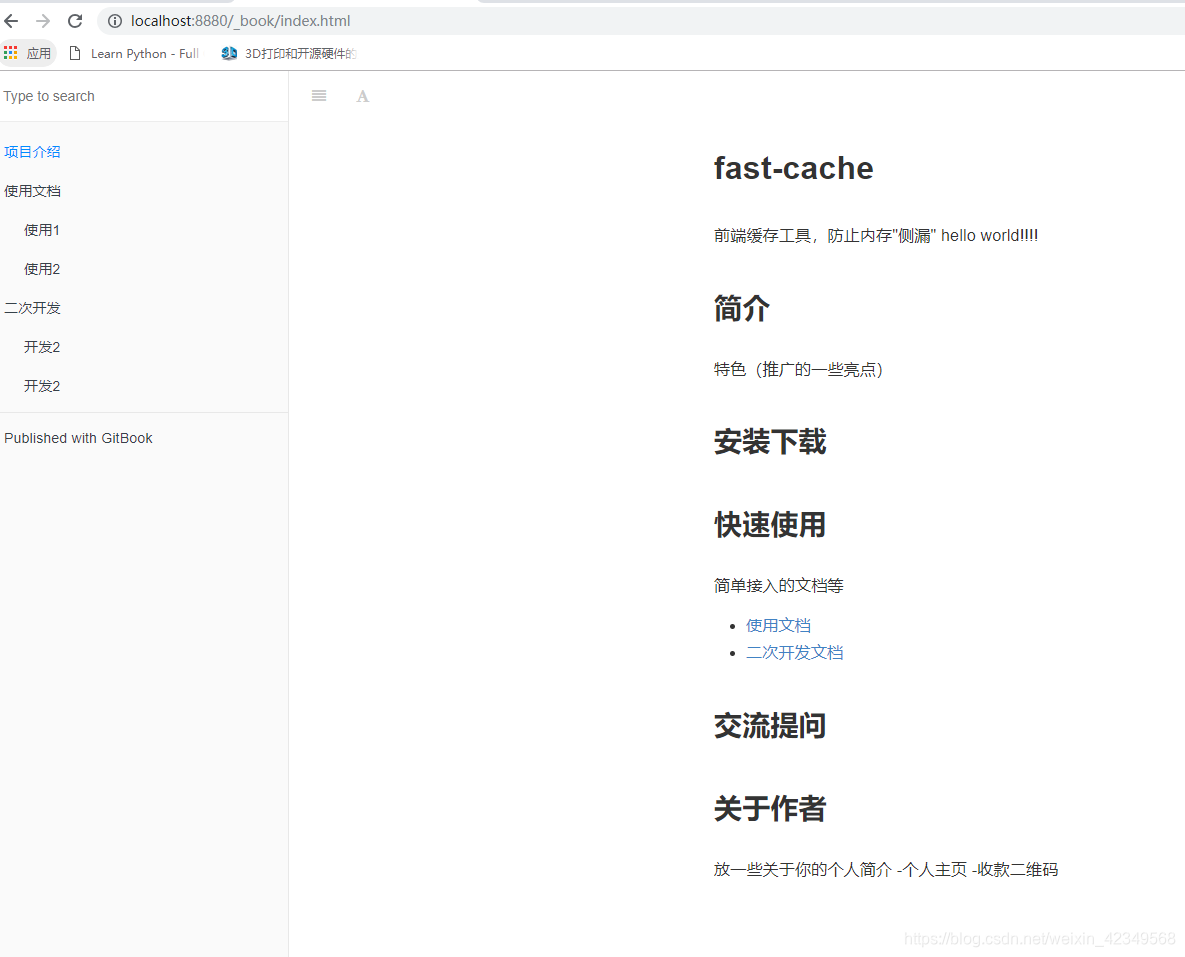Open the Learn Python - Full bookmark
This screenshot has width=1185, height=957.
point(134,53)
